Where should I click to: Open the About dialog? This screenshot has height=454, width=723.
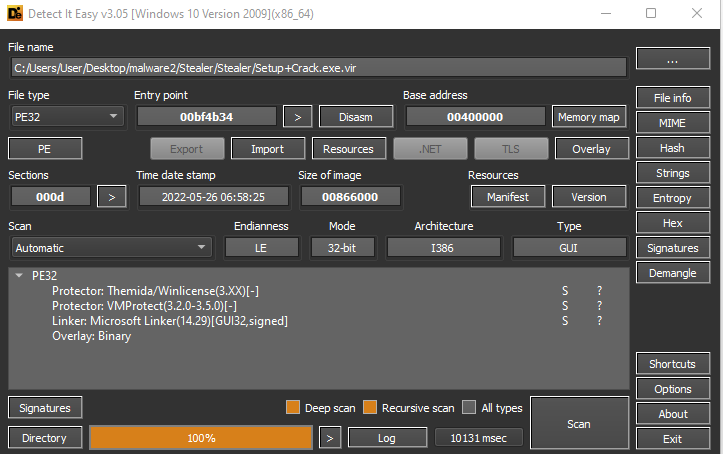[673, 414]
